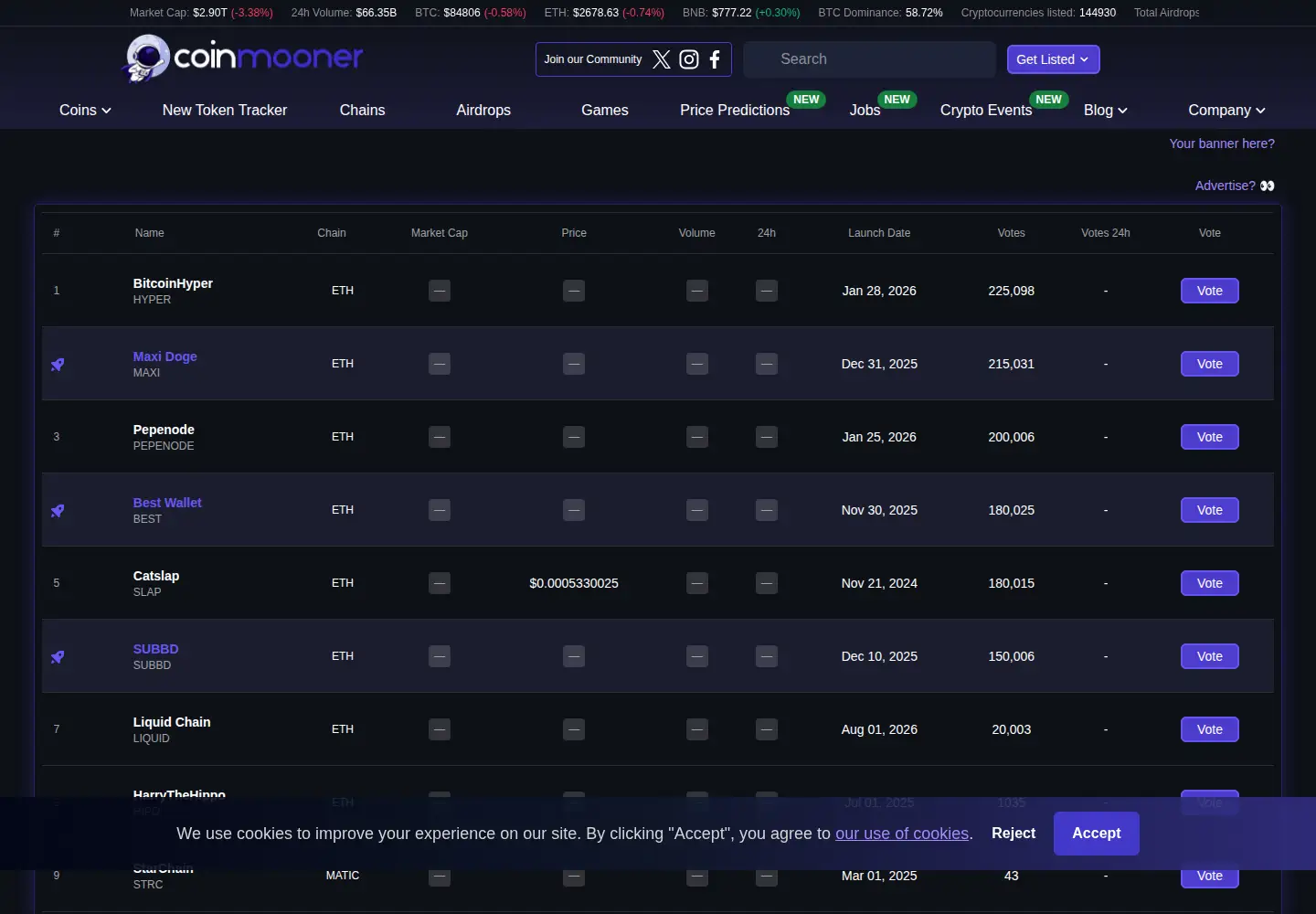Vote for Maxi Doge

pos(1210,364)
